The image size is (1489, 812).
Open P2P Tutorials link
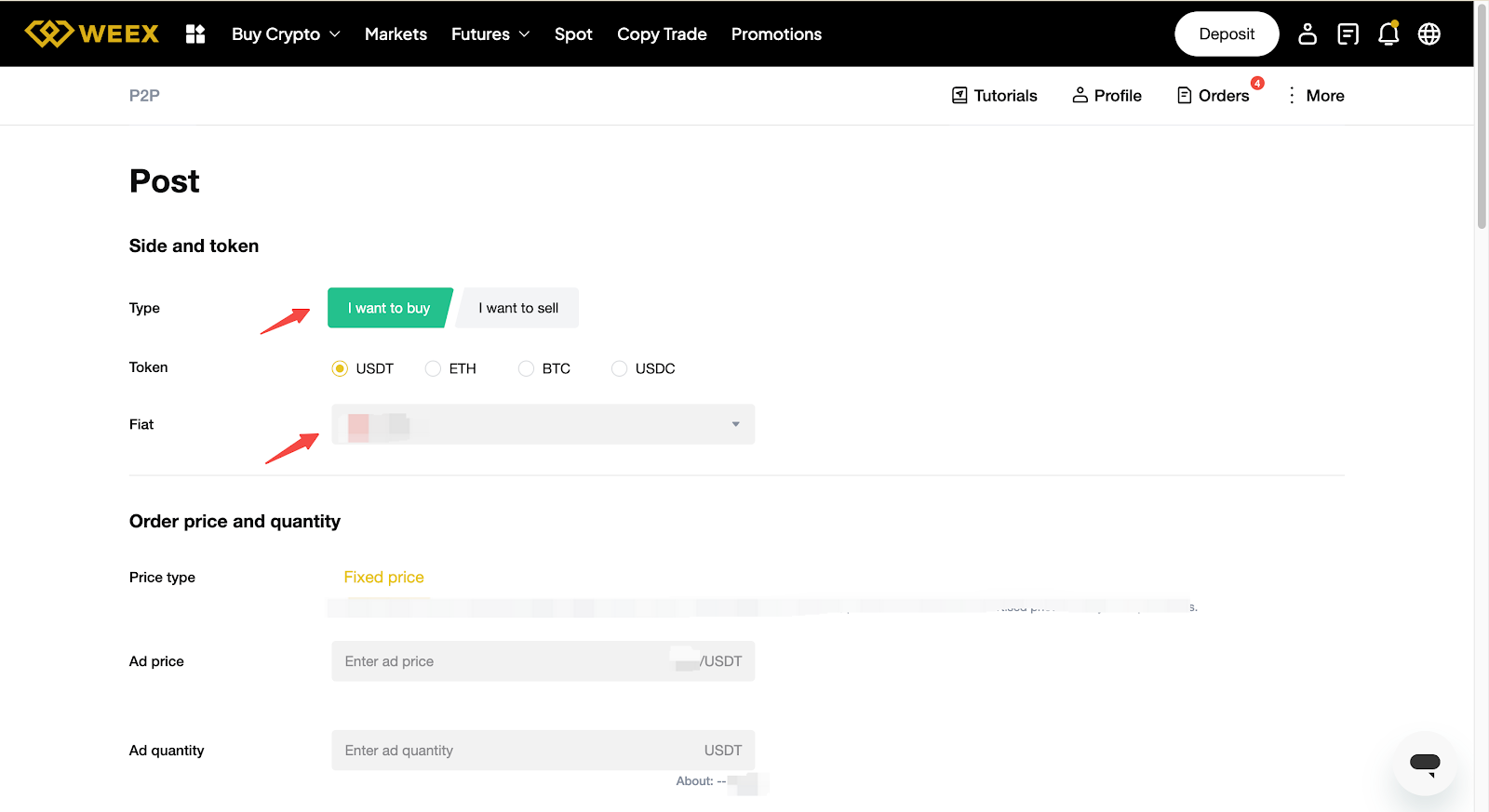click(x=994, y=95)
